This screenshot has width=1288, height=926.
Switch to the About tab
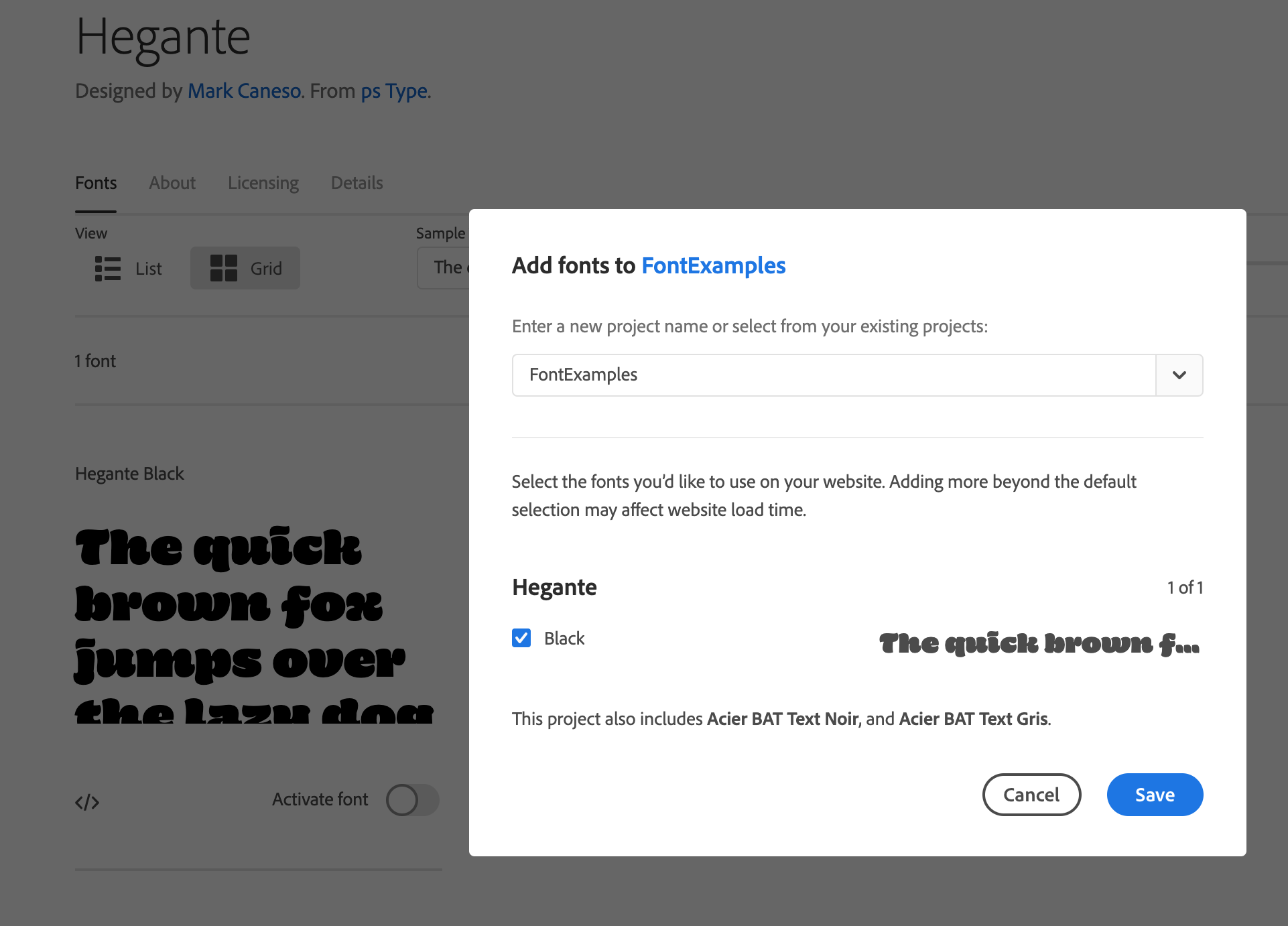[172, 182]
